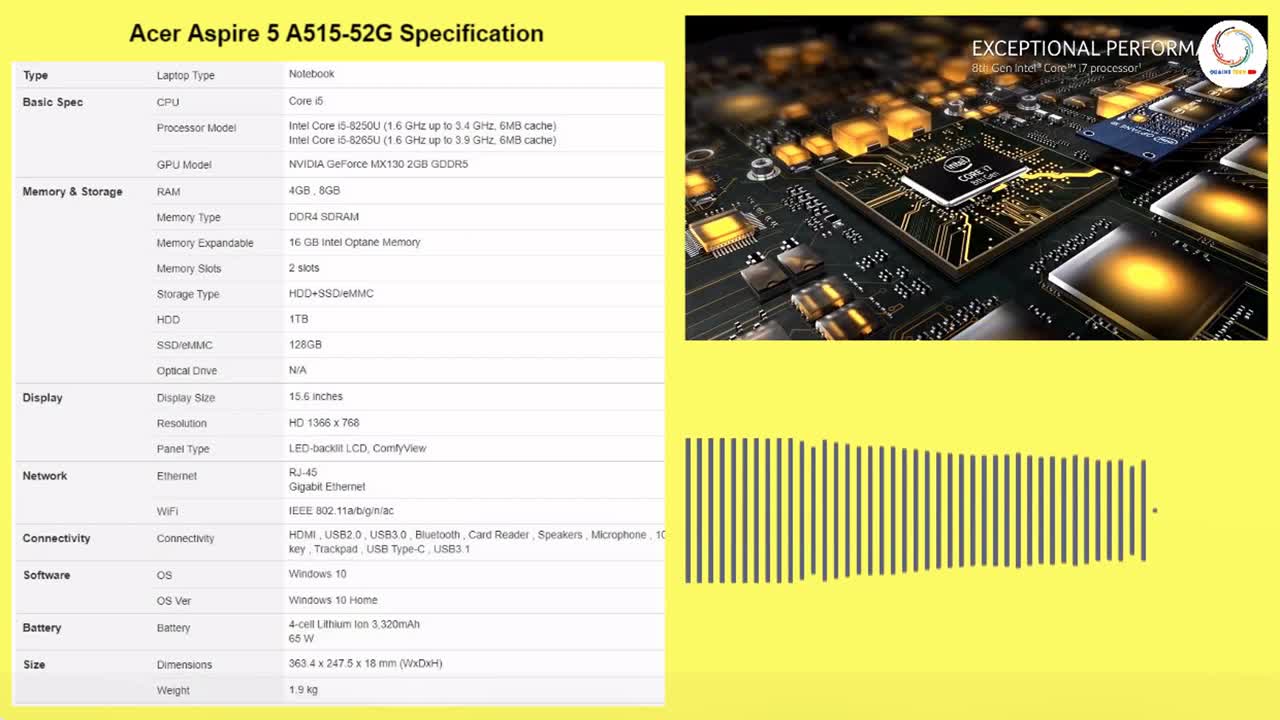The image size is (1280, 720).
Task: Click the '2 slots' value
Action: [304, 268]
